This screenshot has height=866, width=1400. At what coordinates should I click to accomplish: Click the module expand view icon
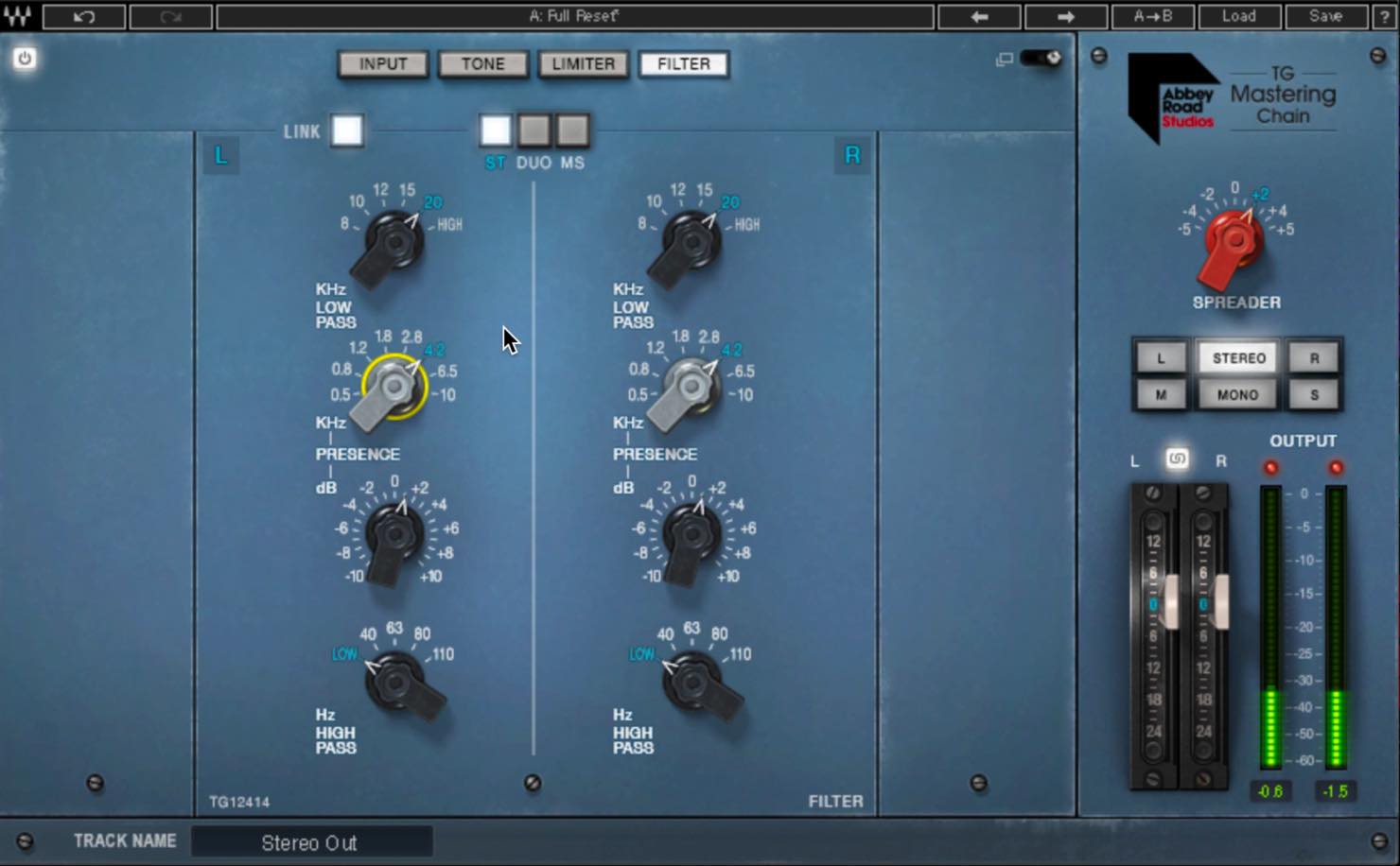pos(1004,60)
